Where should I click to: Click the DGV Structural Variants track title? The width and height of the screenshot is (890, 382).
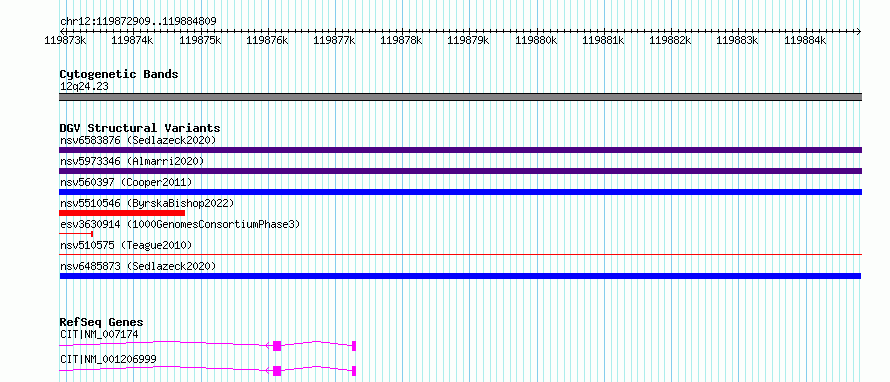point(140,128)
